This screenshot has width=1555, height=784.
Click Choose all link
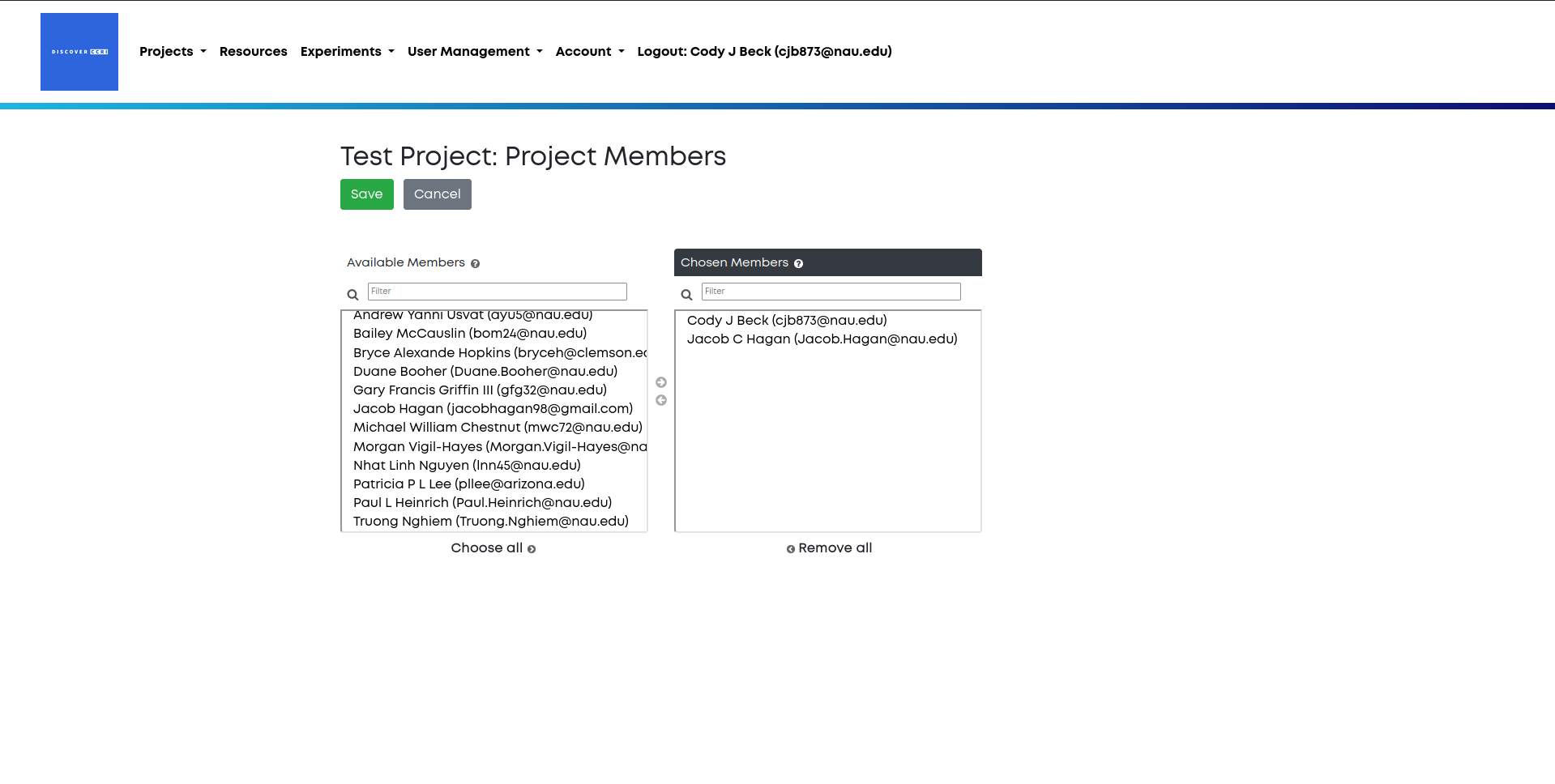point(493,548)
